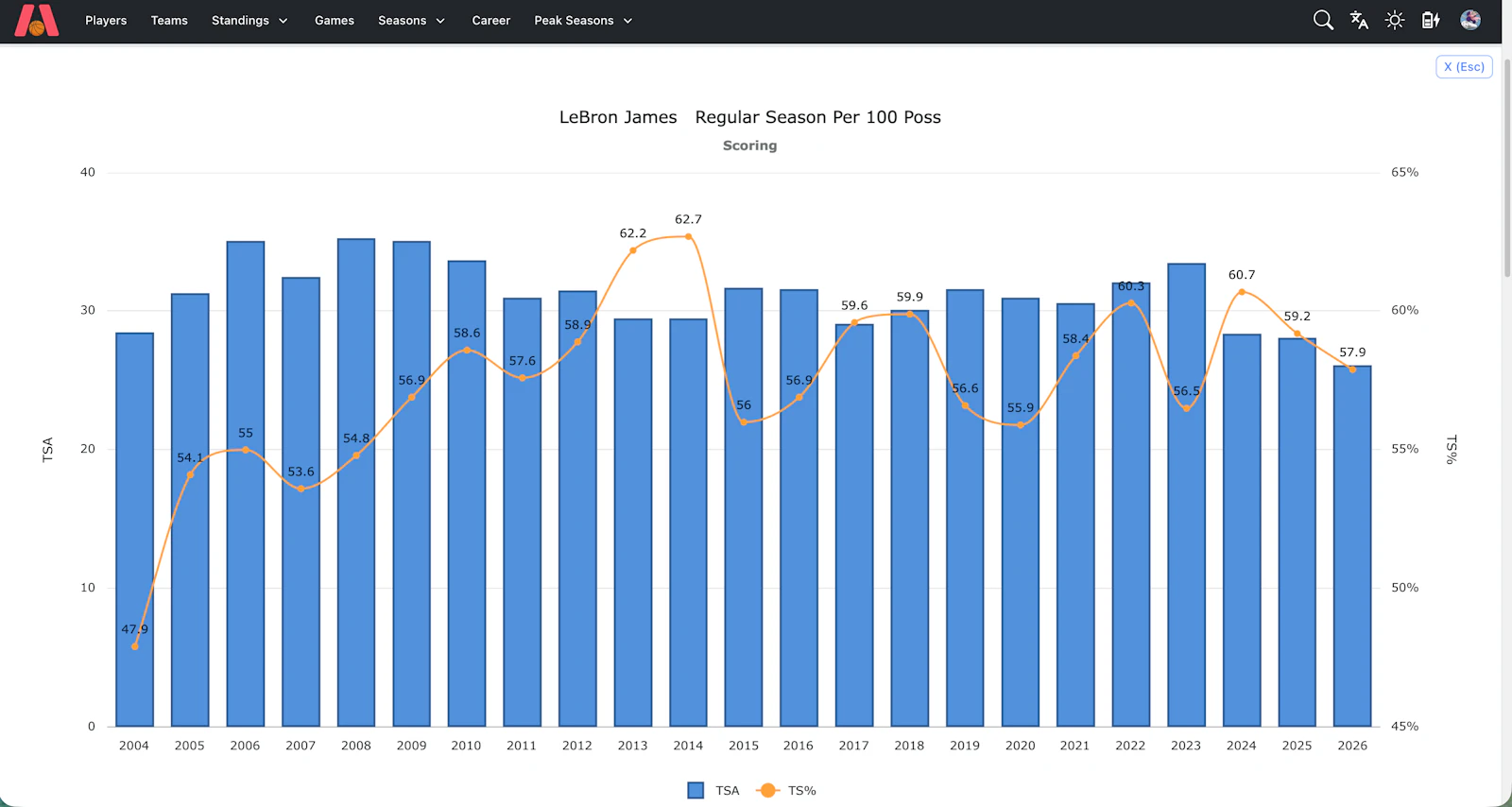
Task: Click the Regular Season Per 100 Poss title
Action: [x=818, y=117]
